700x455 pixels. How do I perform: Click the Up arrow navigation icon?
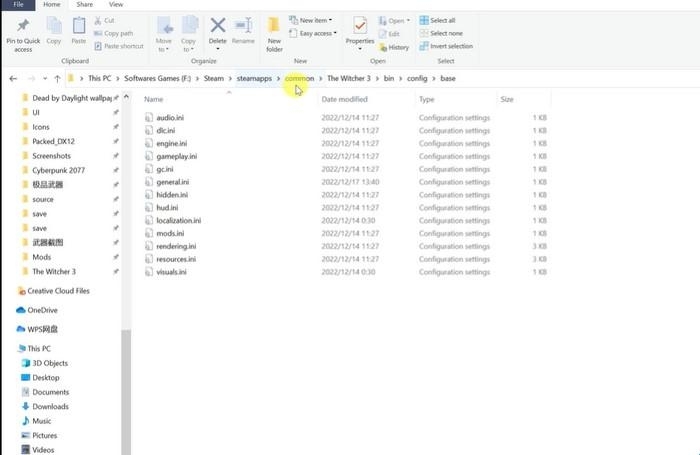[59, 78]
